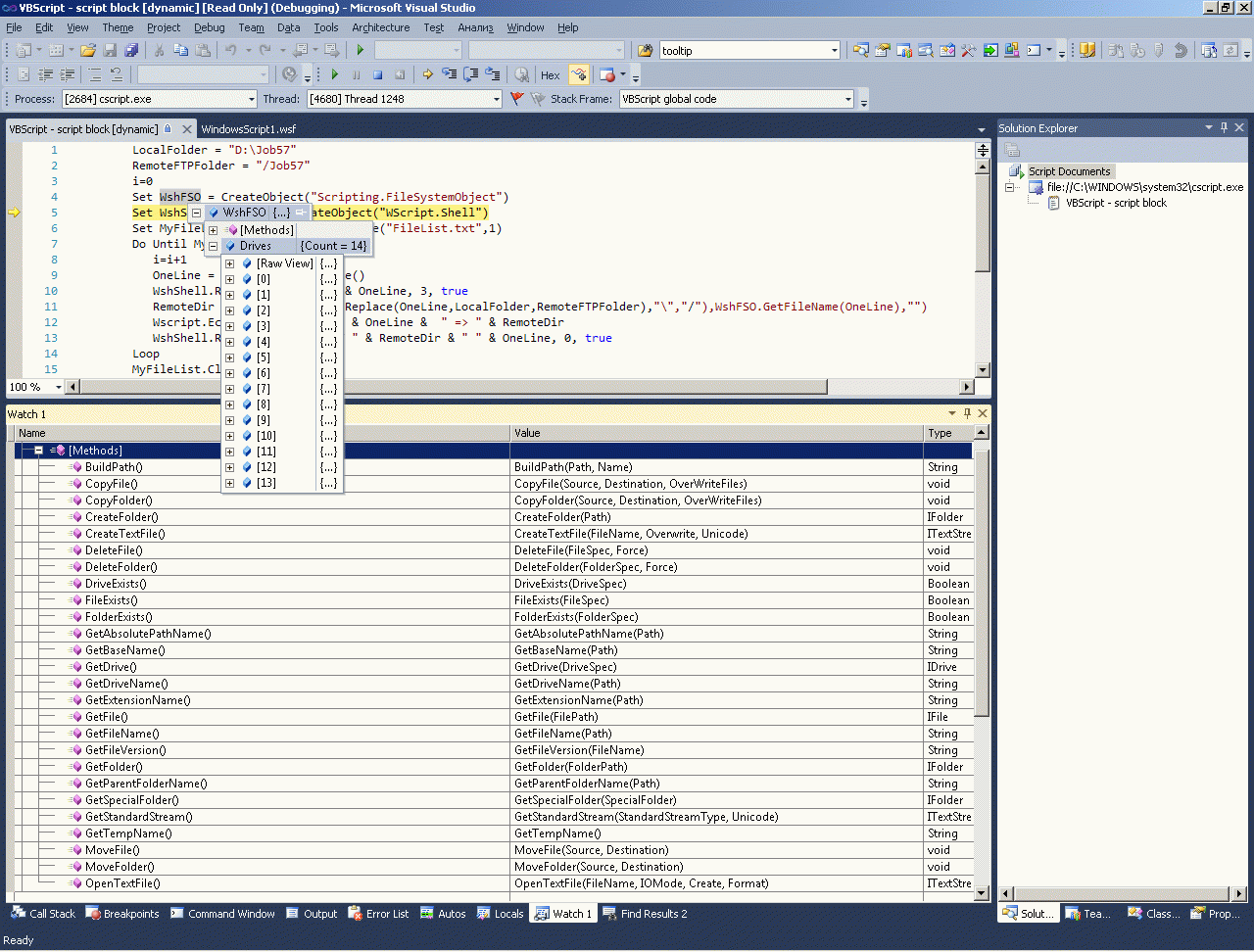Open the Command Window tab
The width and height of the screenshot is (1254, 952).
click(222, 914)
